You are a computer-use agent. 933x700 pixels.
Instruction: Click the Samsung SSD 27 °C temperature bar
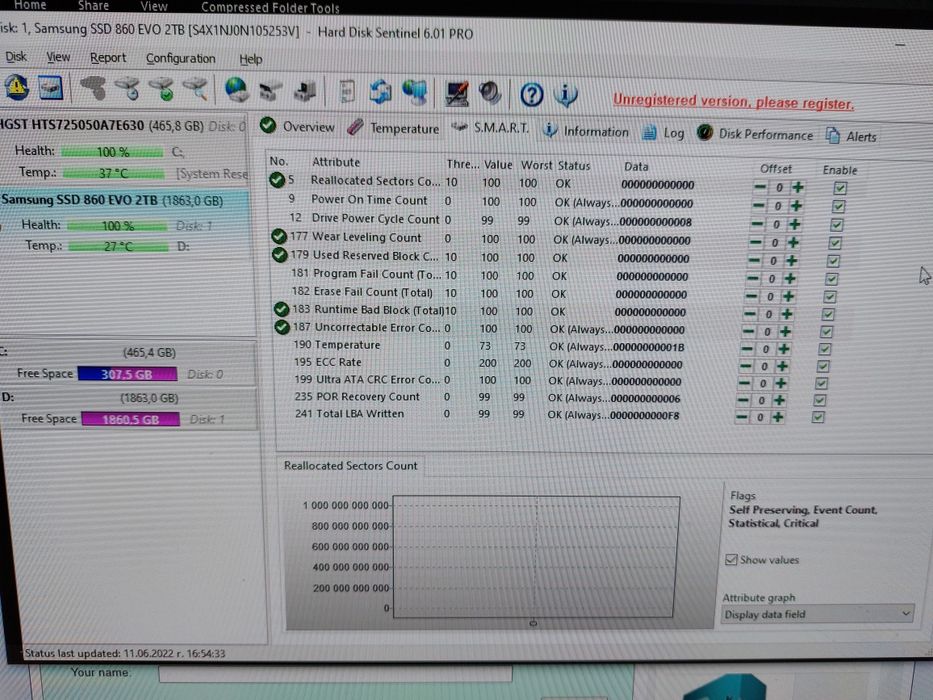[117, 246]
